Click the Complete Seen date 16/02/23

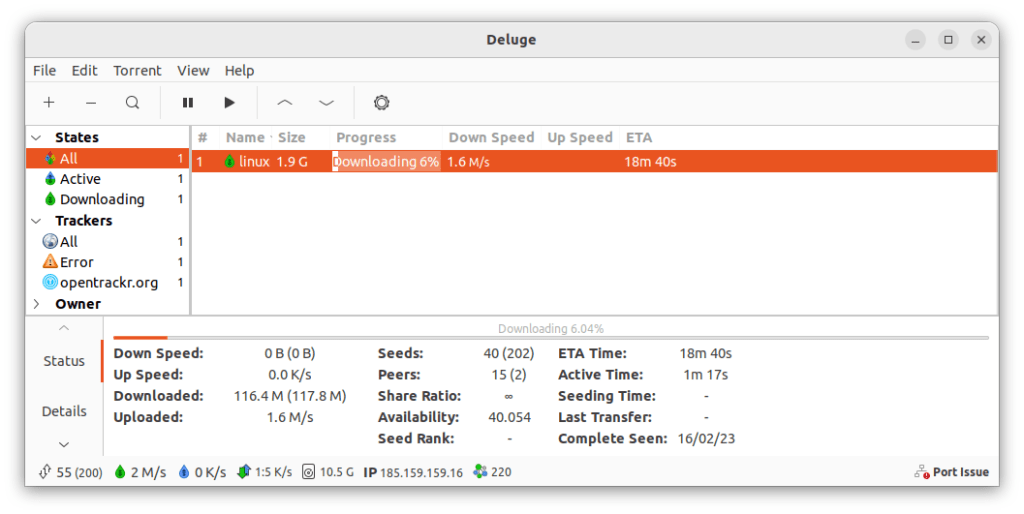[706, 438]
